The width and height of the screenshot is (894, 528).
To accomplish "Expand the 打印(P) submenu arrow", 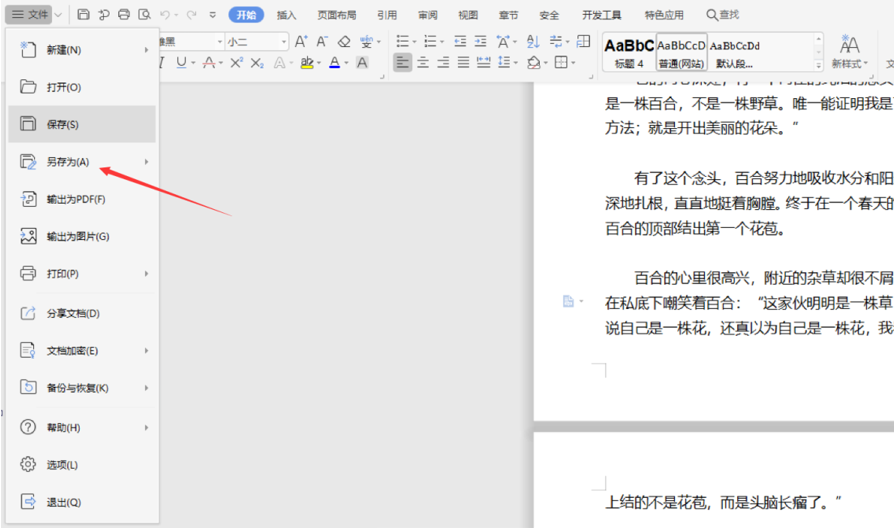I will point(147,274).
